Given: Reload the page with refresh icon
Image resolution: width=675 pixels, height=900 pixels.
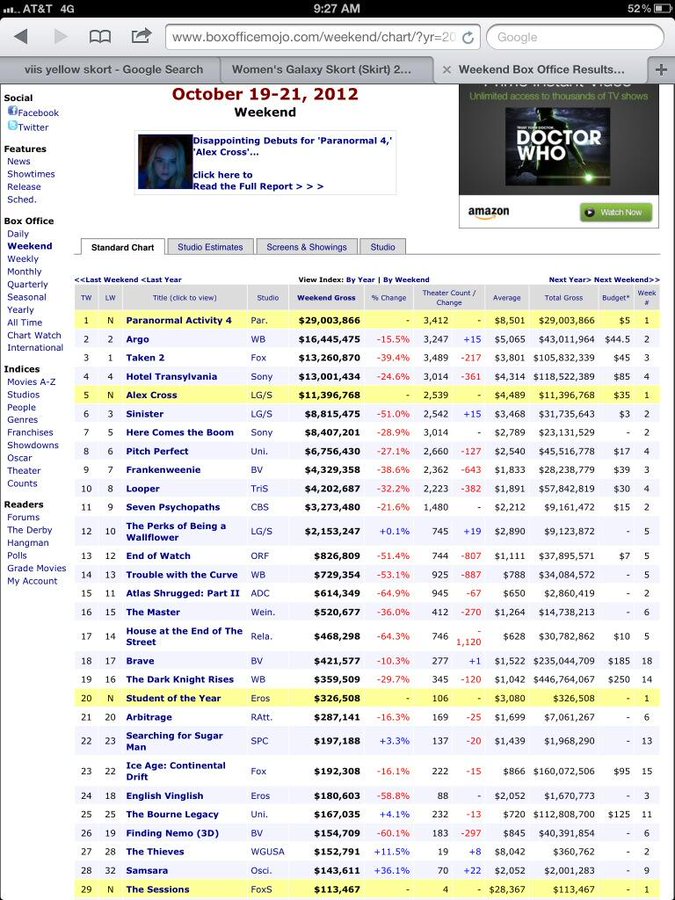Looking at the screenshot, I should pyautogui.click(x=468, y=38).
